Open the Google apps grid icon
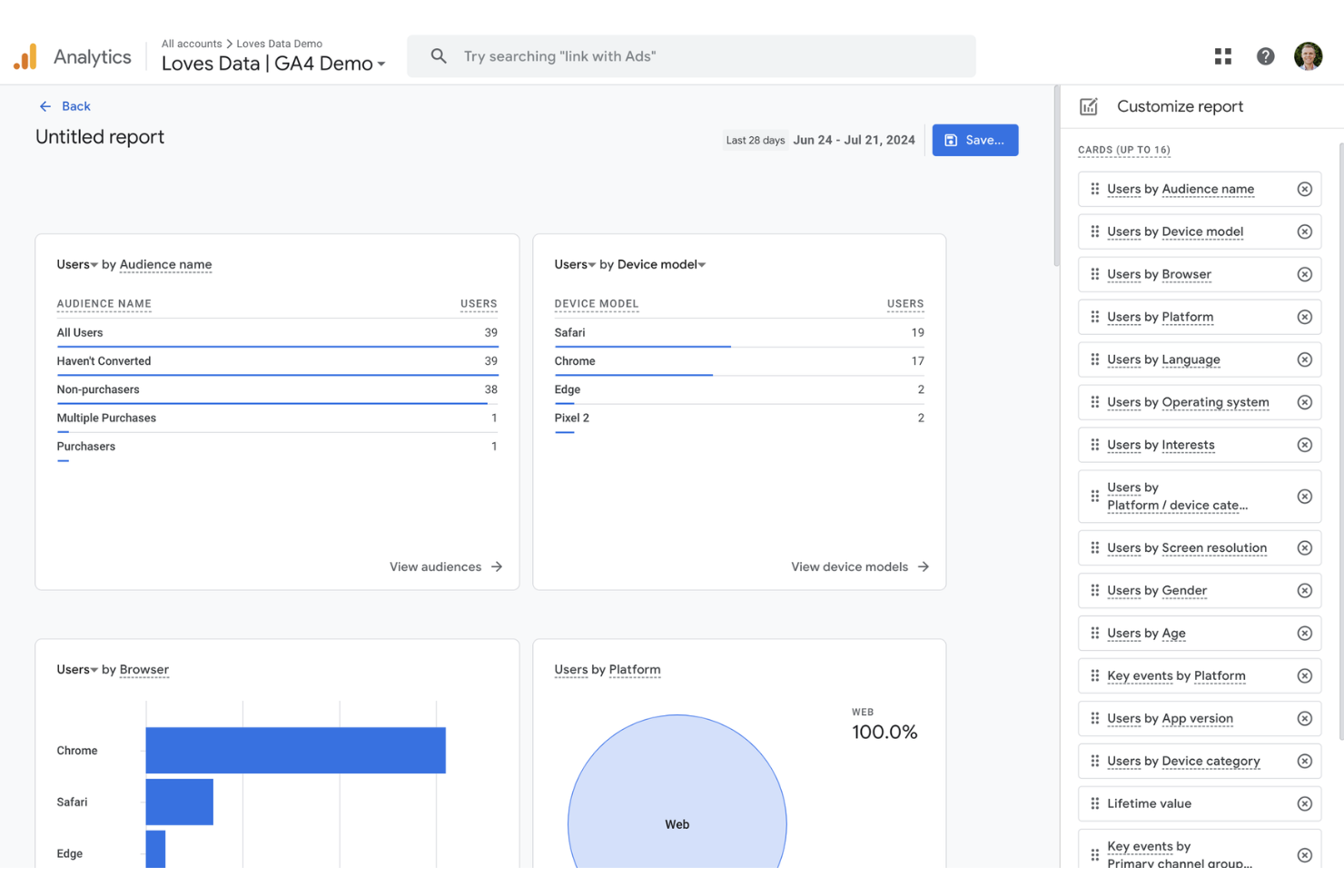The height and width of the screenshot is (896, 1344). tap(1222, 55)
